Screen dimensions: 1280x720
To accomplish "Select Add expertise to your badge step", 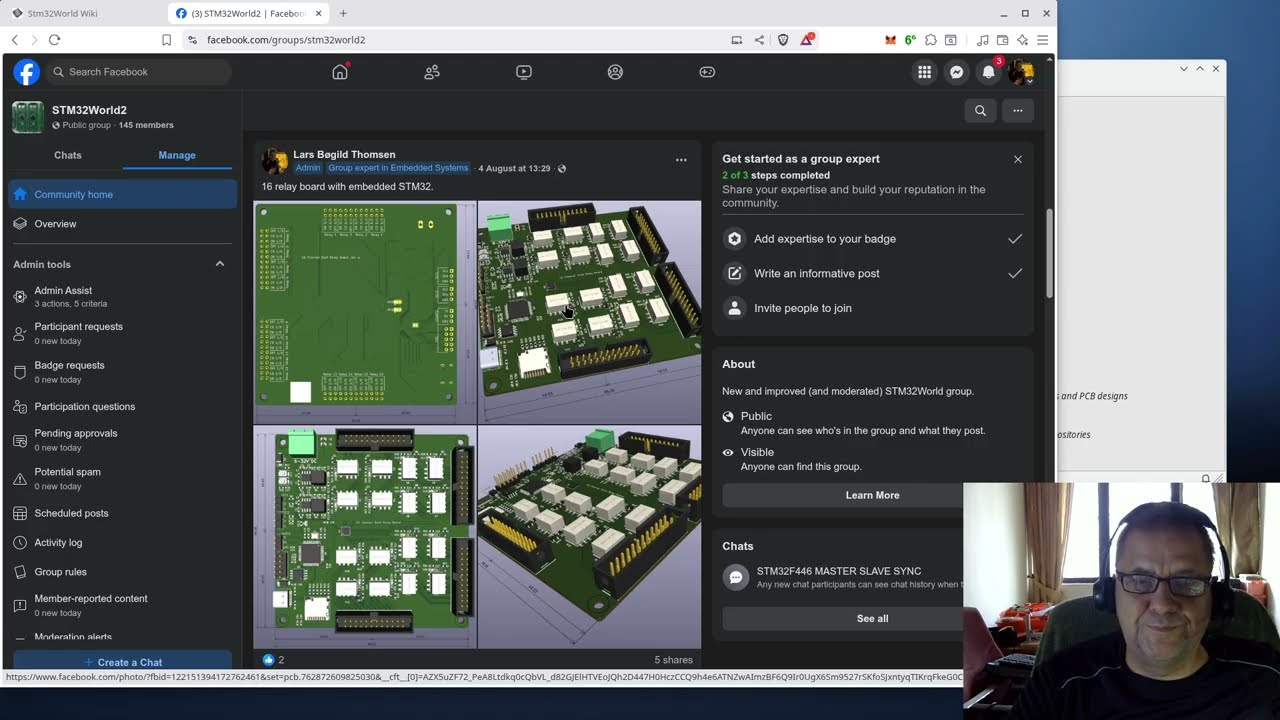I will (873, 239).
